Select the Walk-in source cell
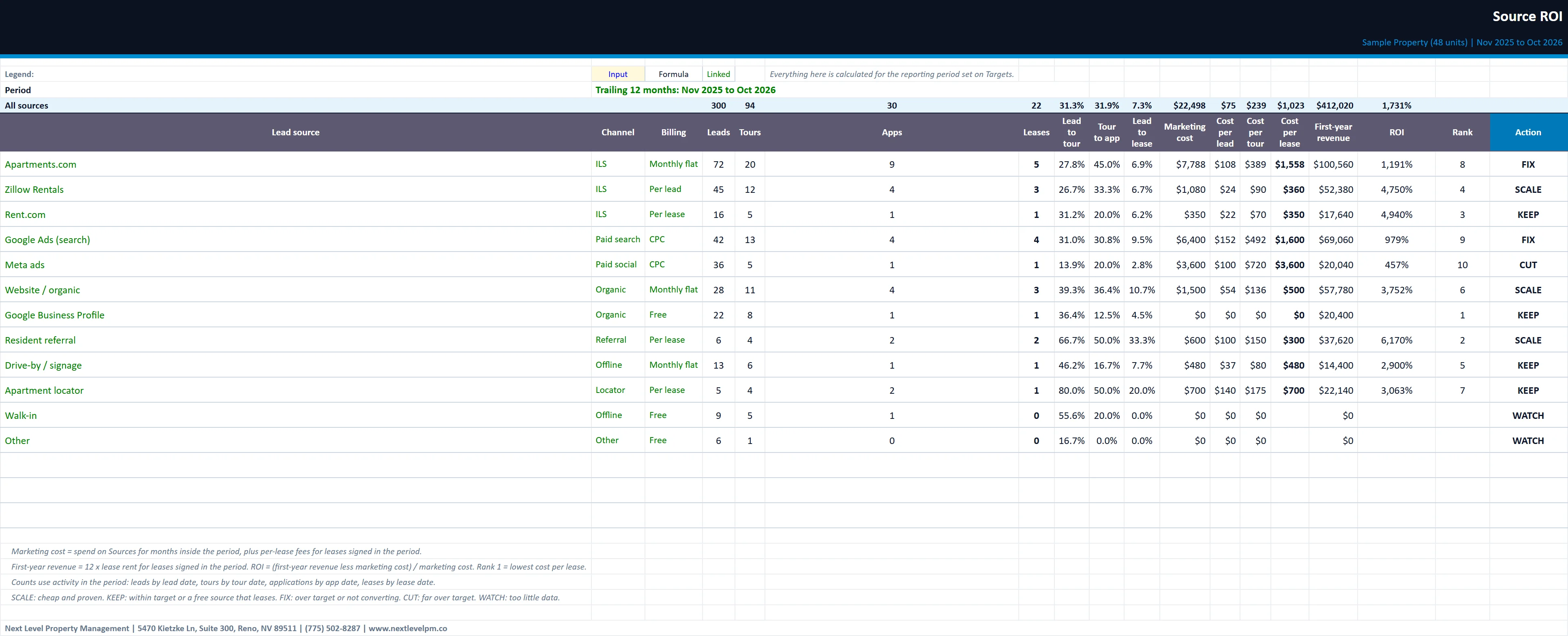The width and height of the screenshot is (1568, 636). (x=295, y=415)
